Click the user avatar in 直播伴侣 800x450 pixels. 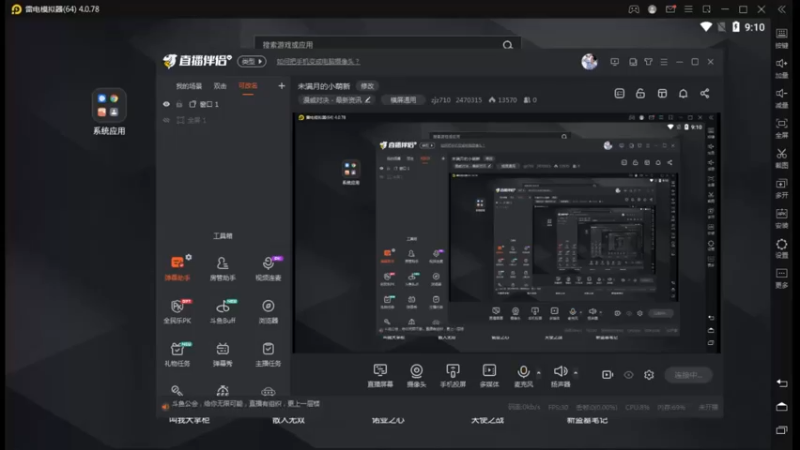(x=589, y=62)
